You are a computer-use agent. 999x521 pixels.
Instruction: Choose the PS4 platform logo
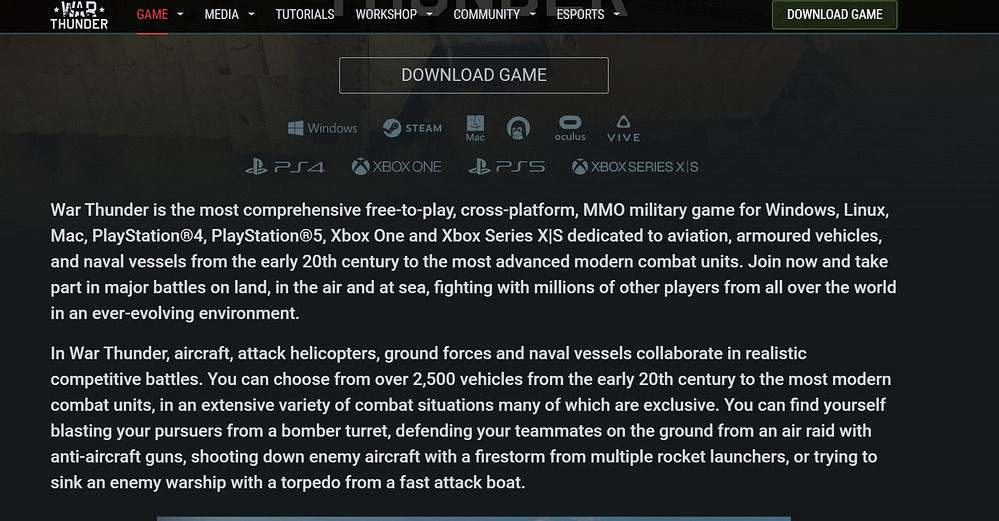point(285,167)
